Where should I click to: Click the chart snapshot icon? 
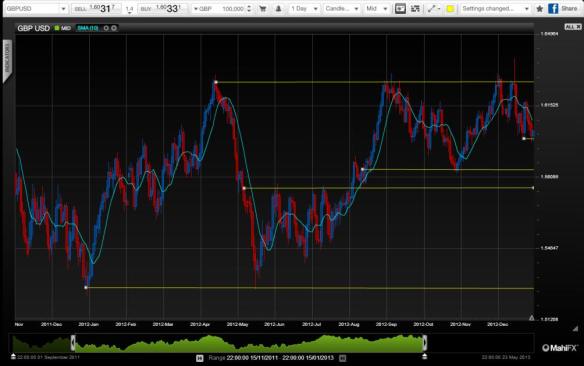click(400, 9)
